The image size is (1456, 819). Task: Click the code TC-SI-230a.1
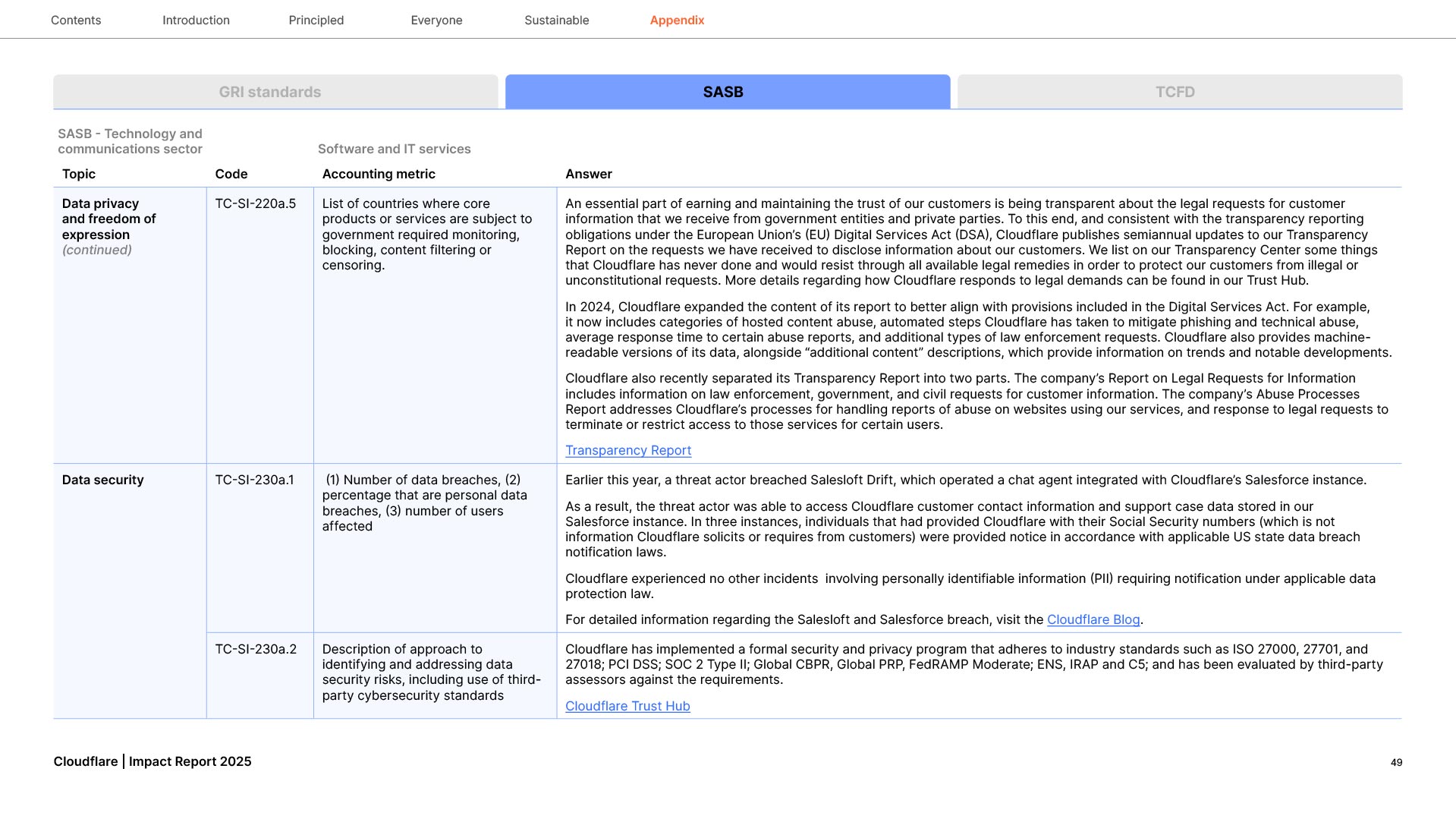(254, 480)
